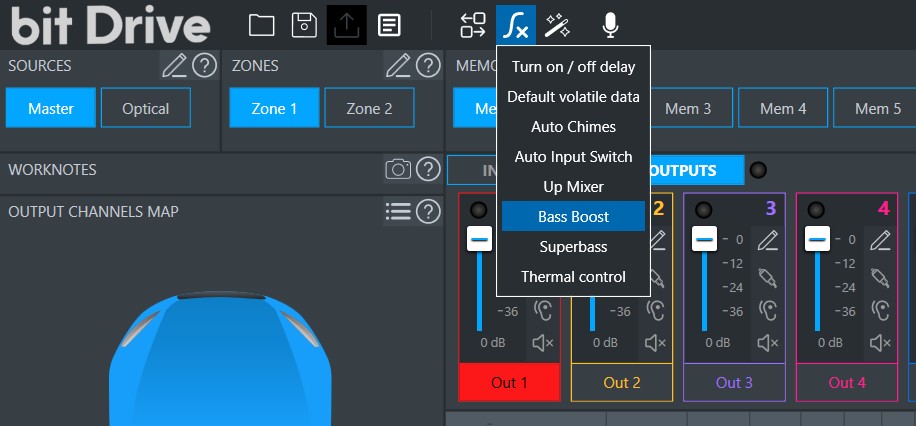
Task: Click channel 3 fader handle
Action: click(x=704, y=240)
